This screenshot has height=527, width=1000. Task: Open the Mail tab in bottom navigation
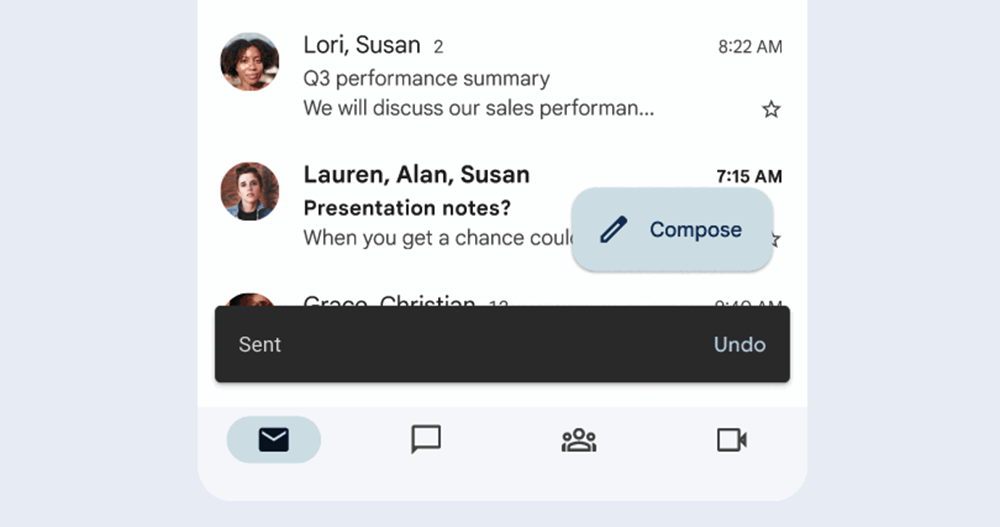[x=274, y=440]
